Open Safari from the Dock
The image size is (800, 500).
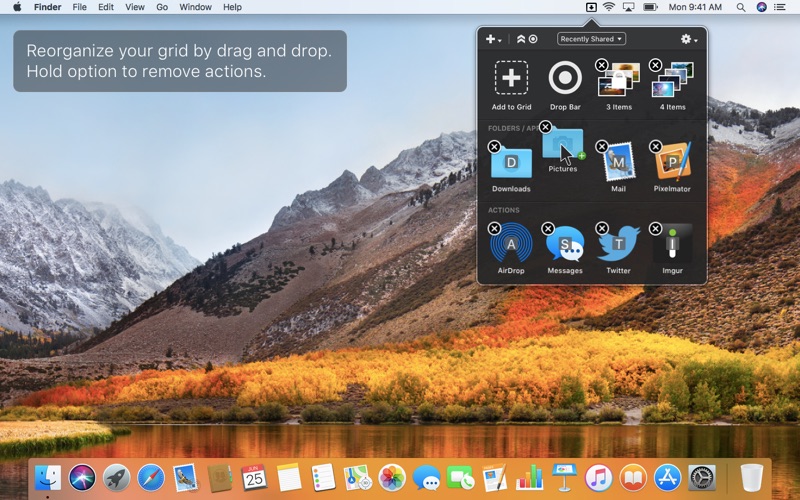(150, 478)
